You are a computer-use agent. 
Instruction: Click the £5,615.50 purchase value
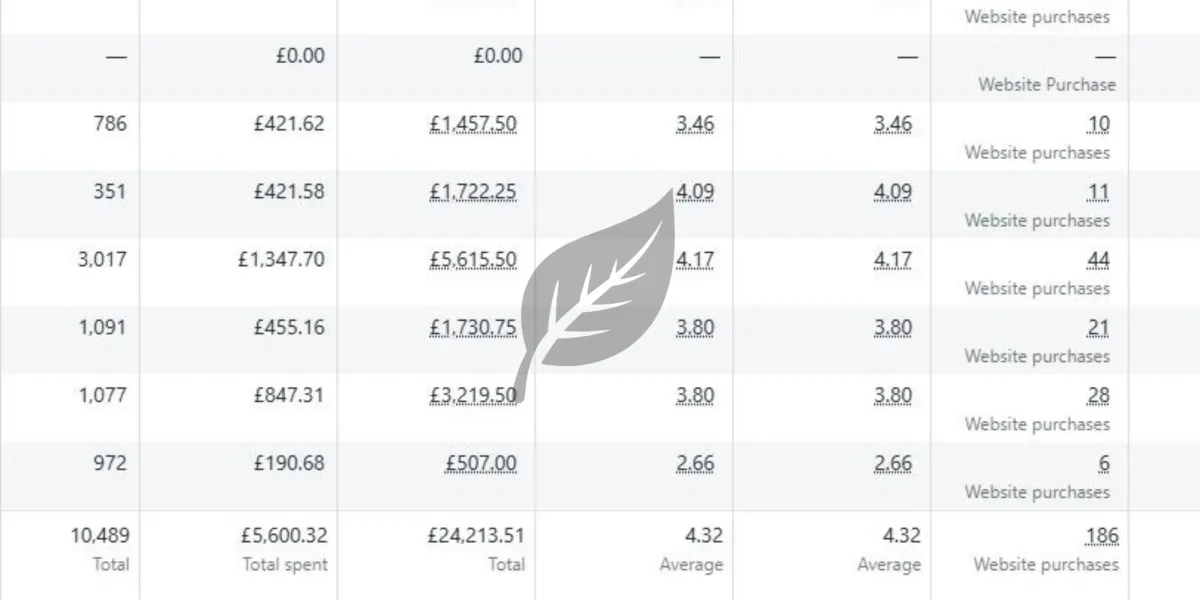coord(473,260)
